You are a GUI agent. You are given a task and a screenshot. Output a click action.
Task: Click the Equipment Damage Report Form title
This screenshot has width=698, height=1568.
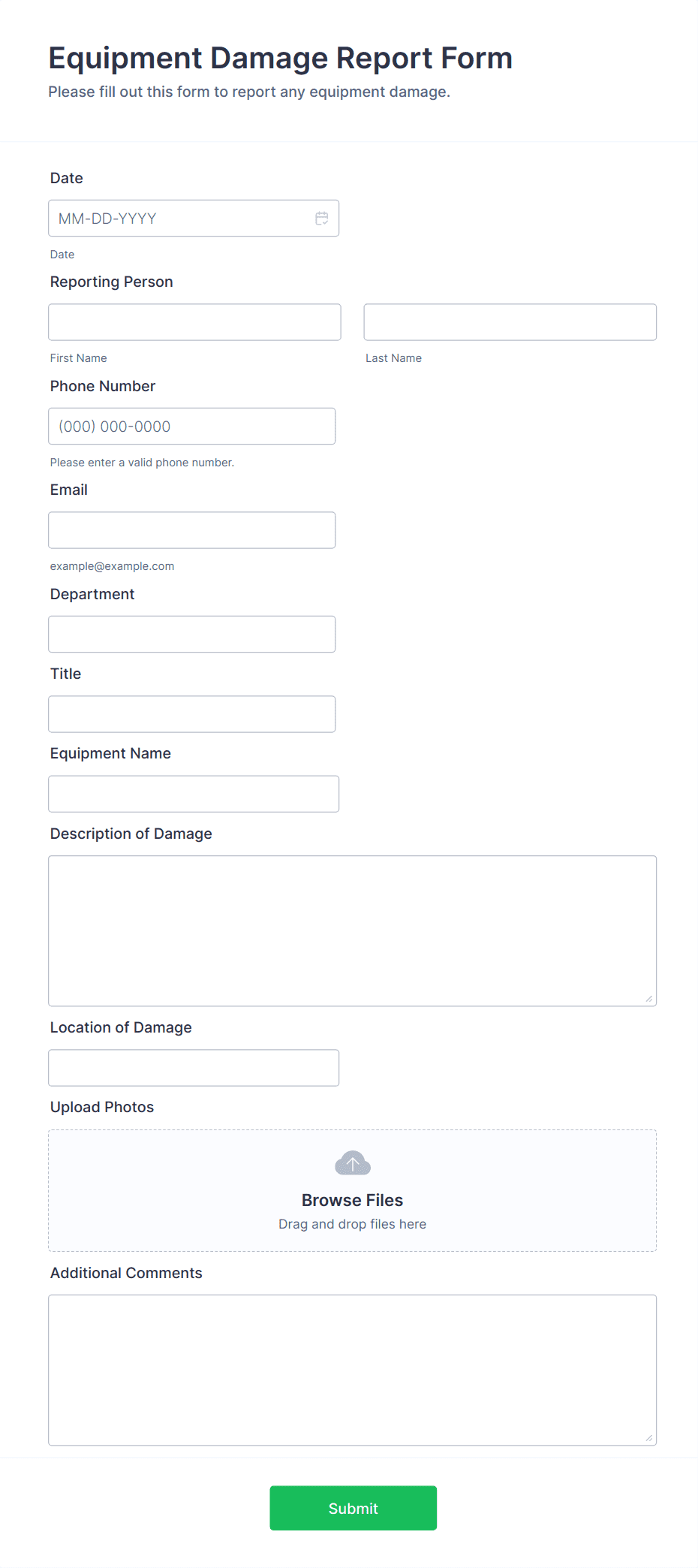tap(280, 58)
